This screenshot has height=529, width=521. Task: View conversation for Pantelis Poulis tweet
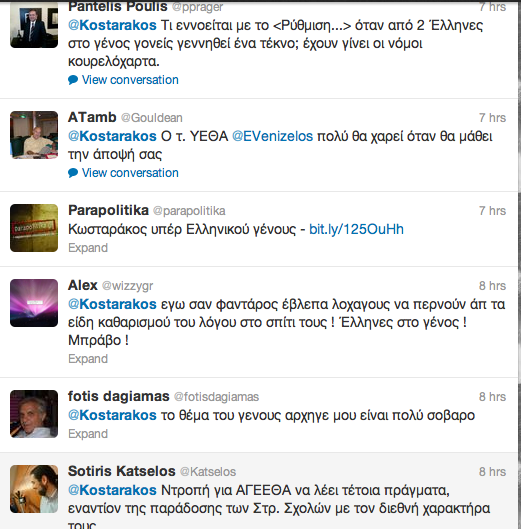tap(130, 80)
